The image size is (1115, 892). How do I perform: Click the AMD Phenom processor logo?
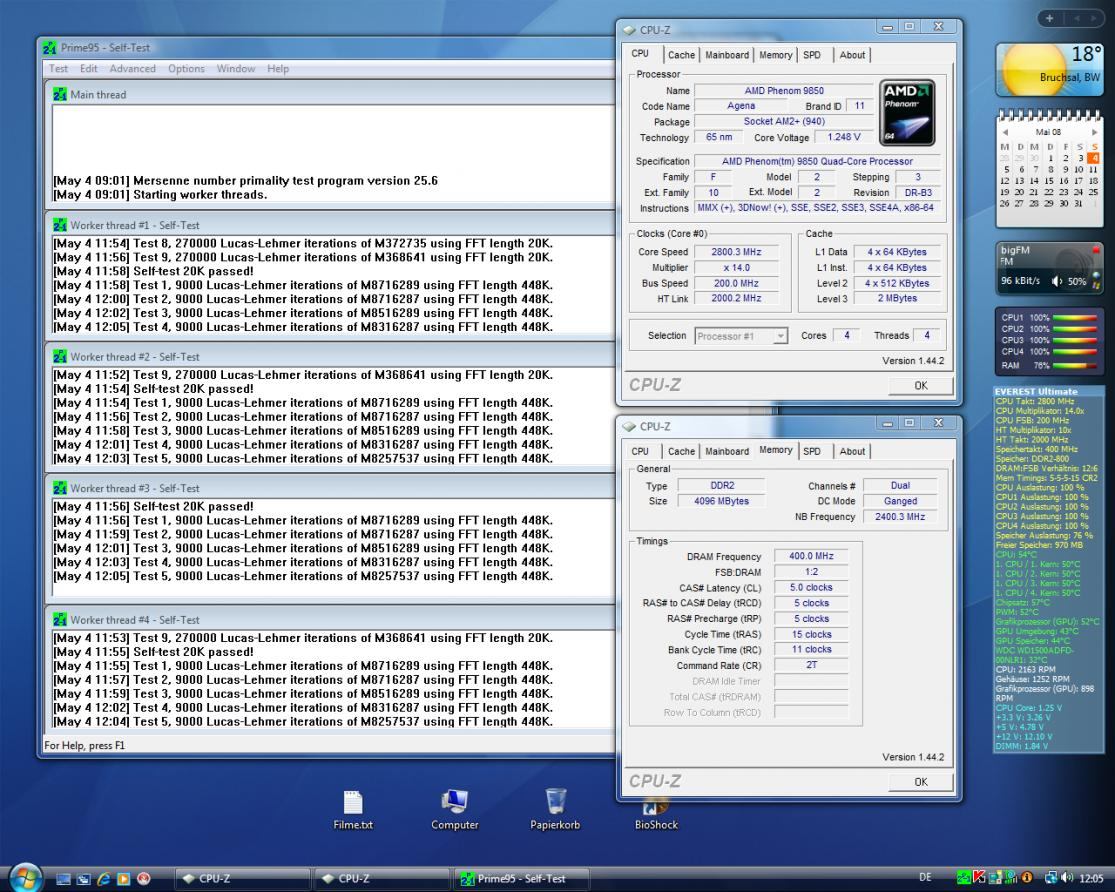click(x=907, y=113)
